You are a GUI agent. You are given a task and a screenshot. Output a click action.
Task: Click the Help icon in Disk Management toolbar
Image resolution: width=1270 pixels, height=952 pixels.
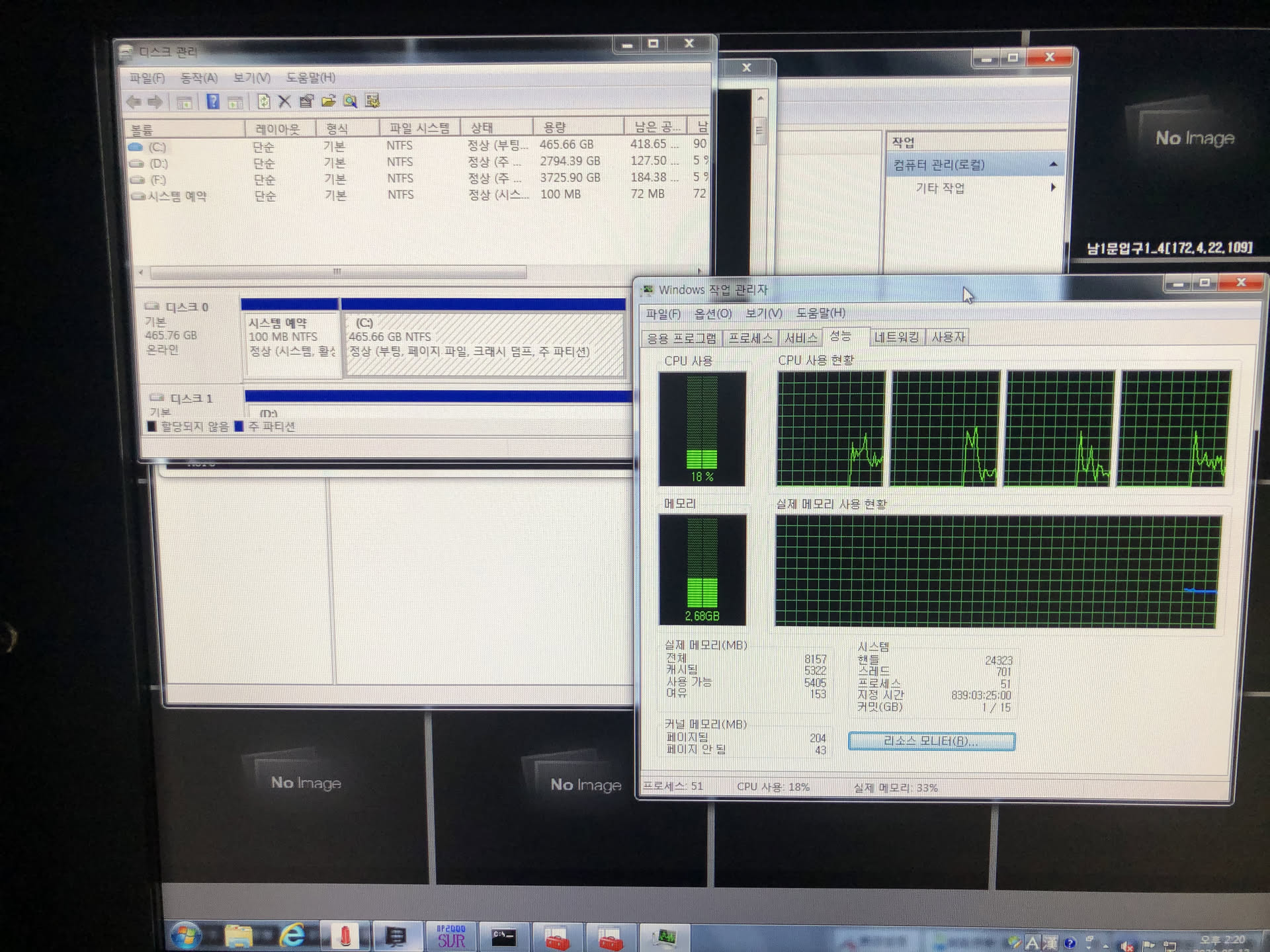tap(213, 102)
